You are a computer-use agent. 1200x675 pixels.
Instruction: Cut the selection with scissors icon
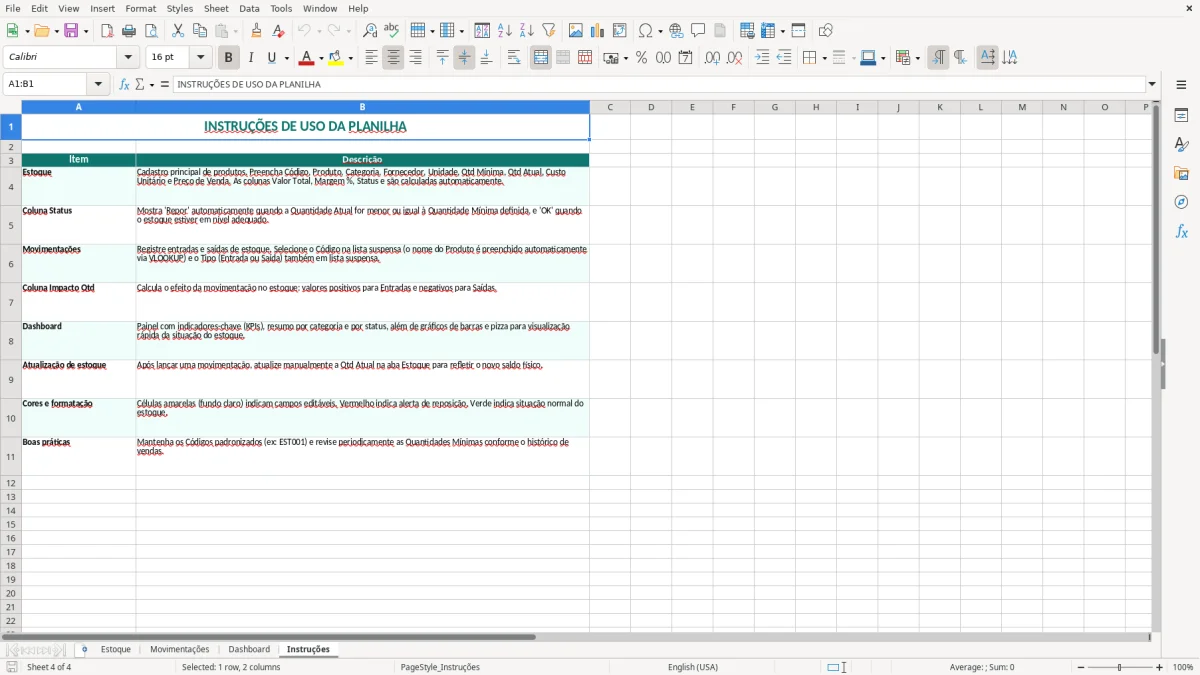click(x=178, y=31)
